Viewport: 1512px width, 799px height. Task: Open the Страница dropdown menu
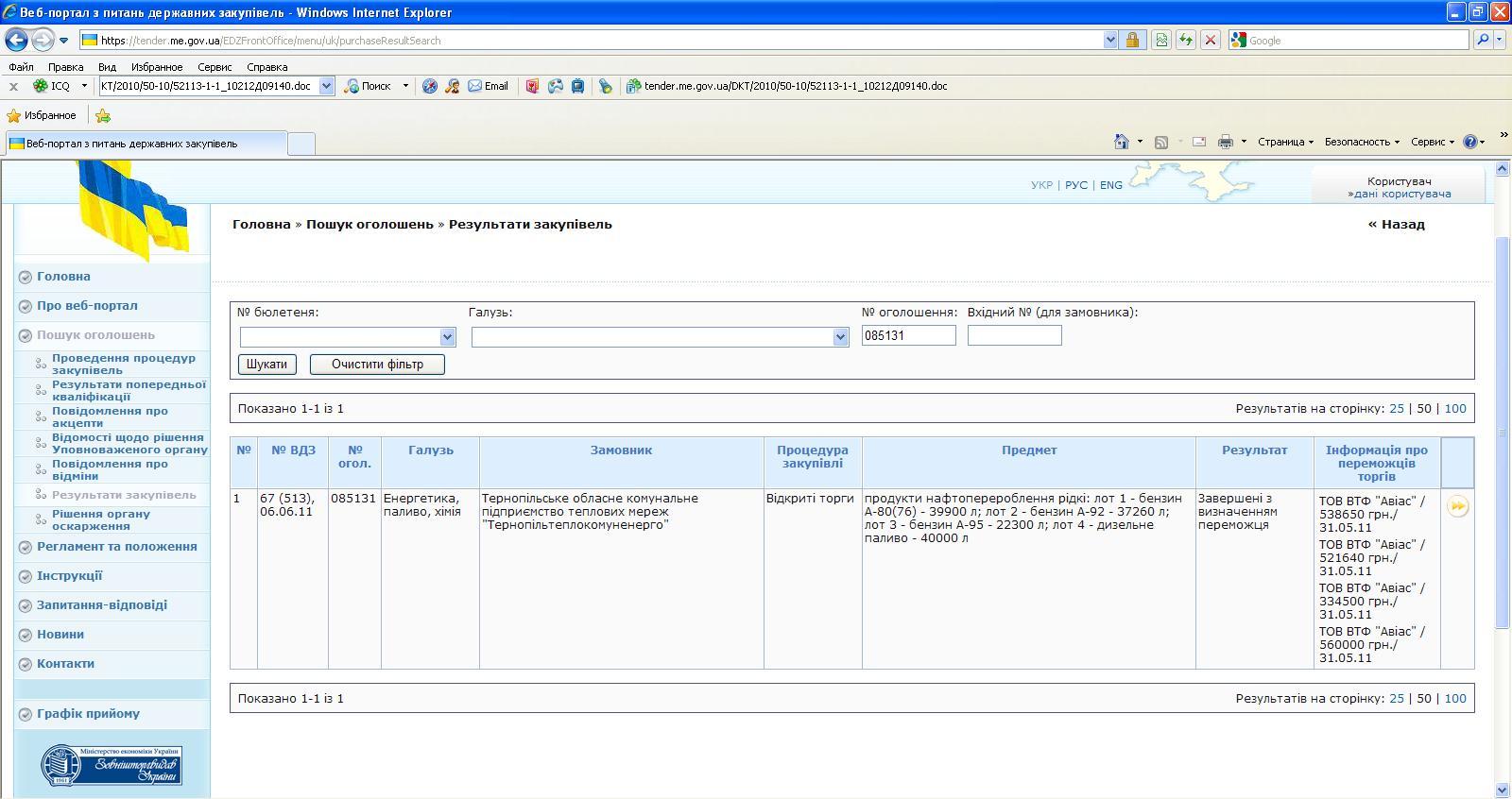click(x=1285, y=142)
